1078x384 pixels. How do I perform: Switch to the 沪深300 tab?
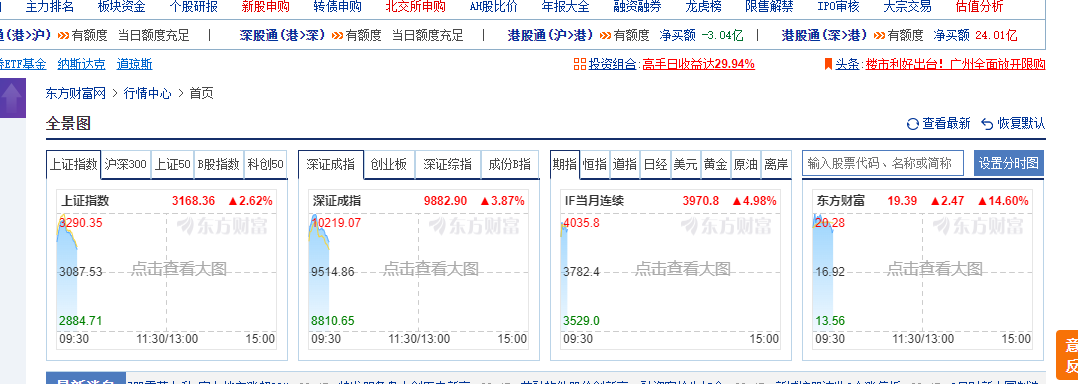tap(126, 165)
